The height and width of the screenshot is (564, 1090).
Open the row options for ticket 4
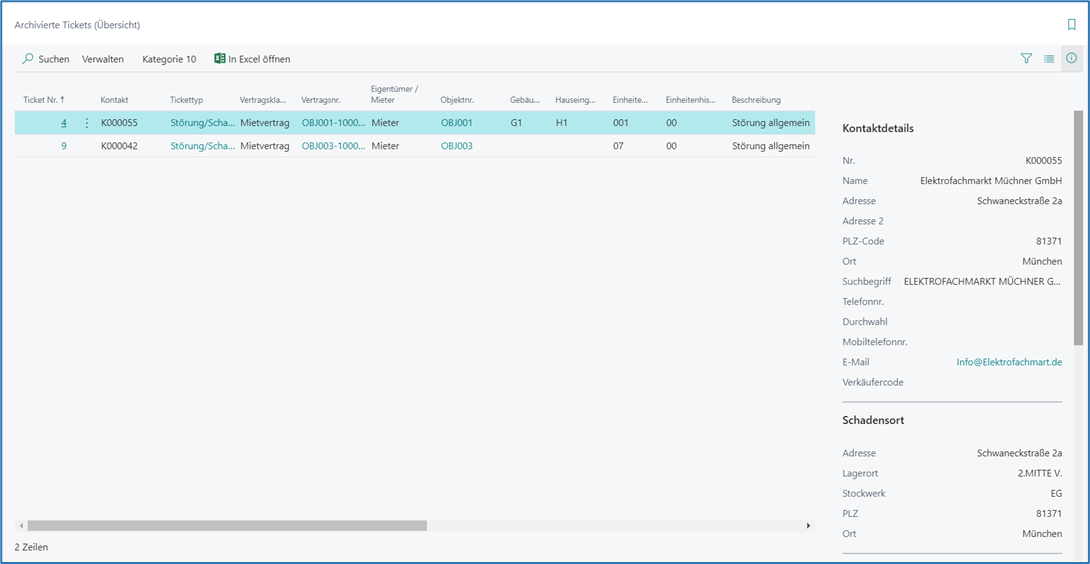click(x=86, y=123)
